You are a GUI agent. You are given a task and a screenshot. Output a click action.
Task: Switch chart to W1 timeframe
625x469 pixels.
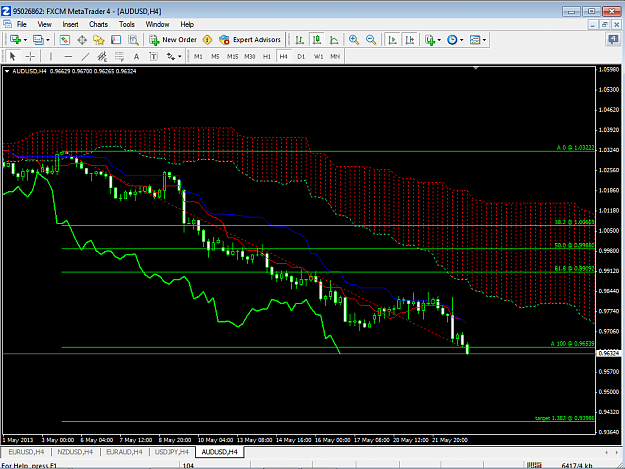click(318, 56)
